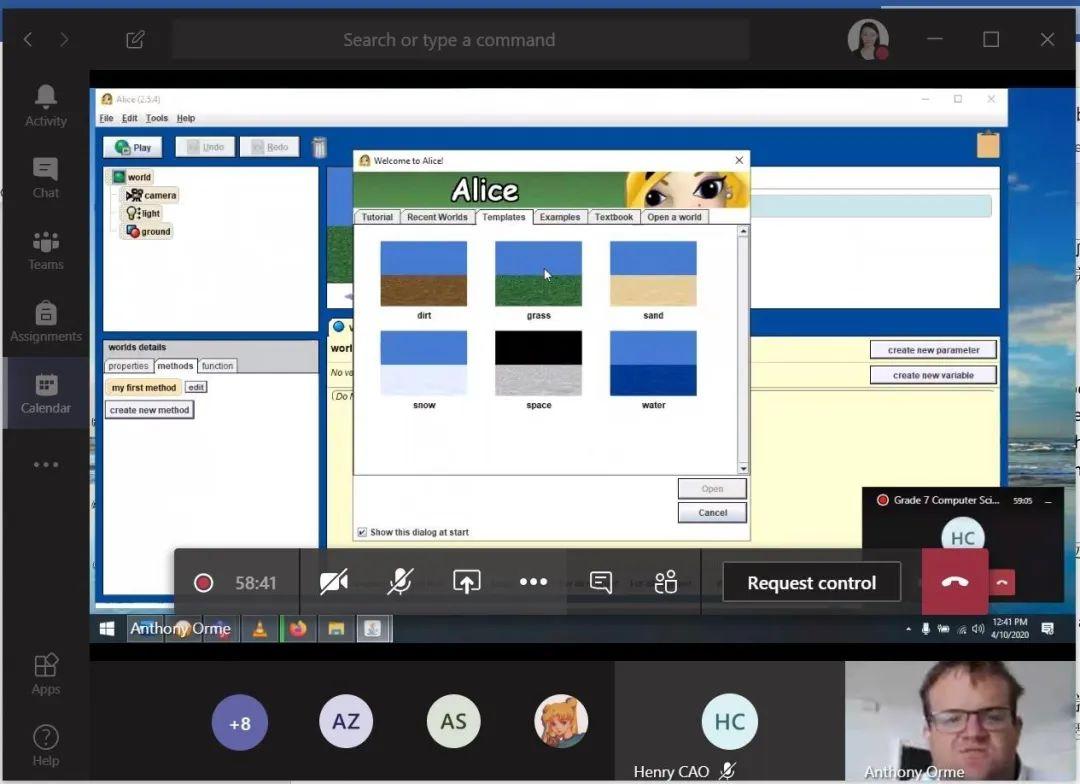Open Chat in the Teams sidebar
1080x784 pixels.
(x=45, y=178)
